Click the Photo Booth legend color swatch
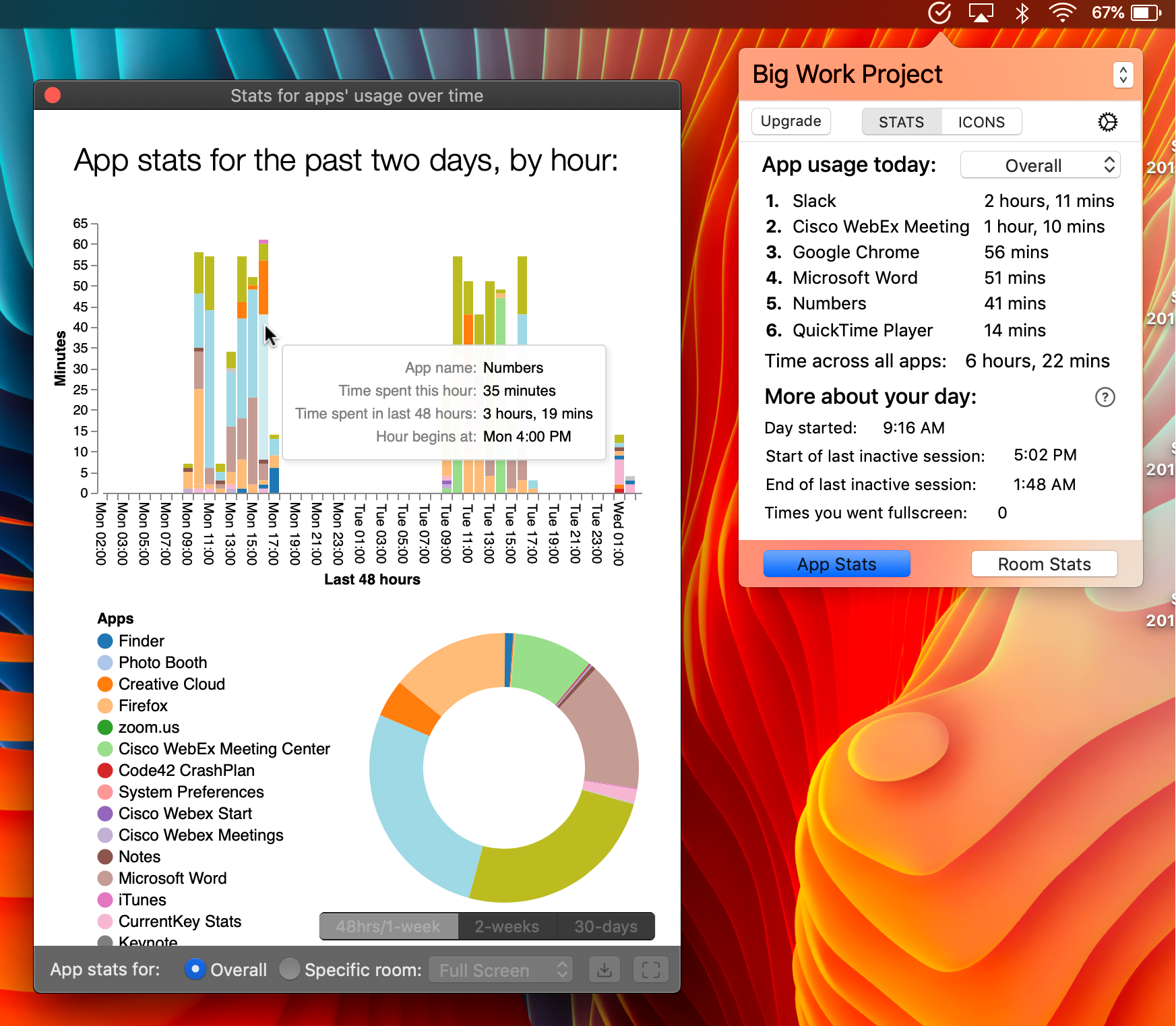The image size is (1176, 1026). (105, 663)
